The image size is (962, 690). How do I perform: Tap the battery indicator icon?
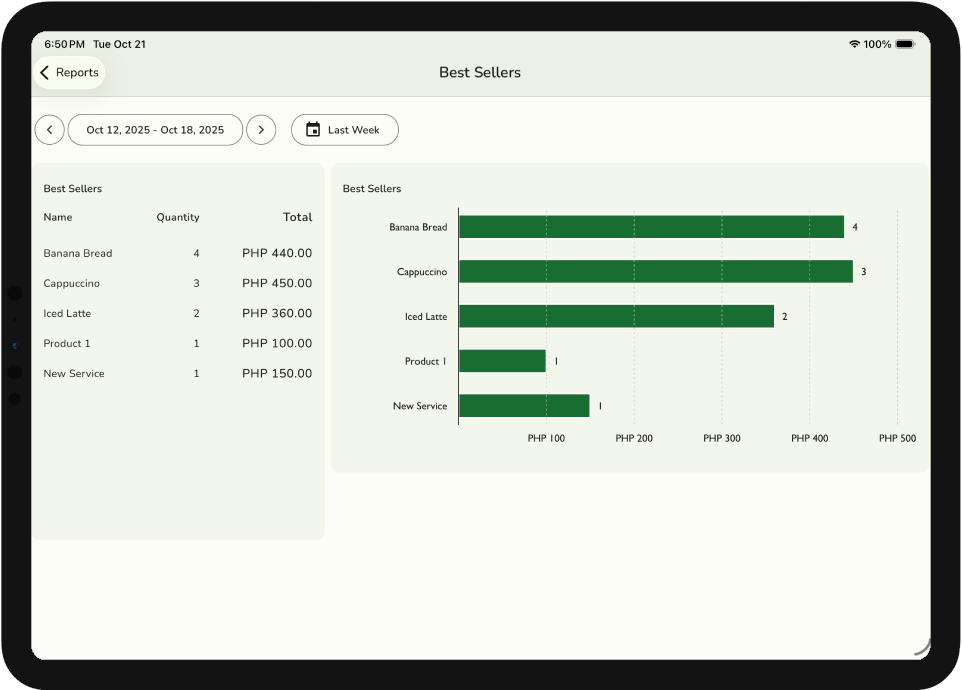click(904, 44)
